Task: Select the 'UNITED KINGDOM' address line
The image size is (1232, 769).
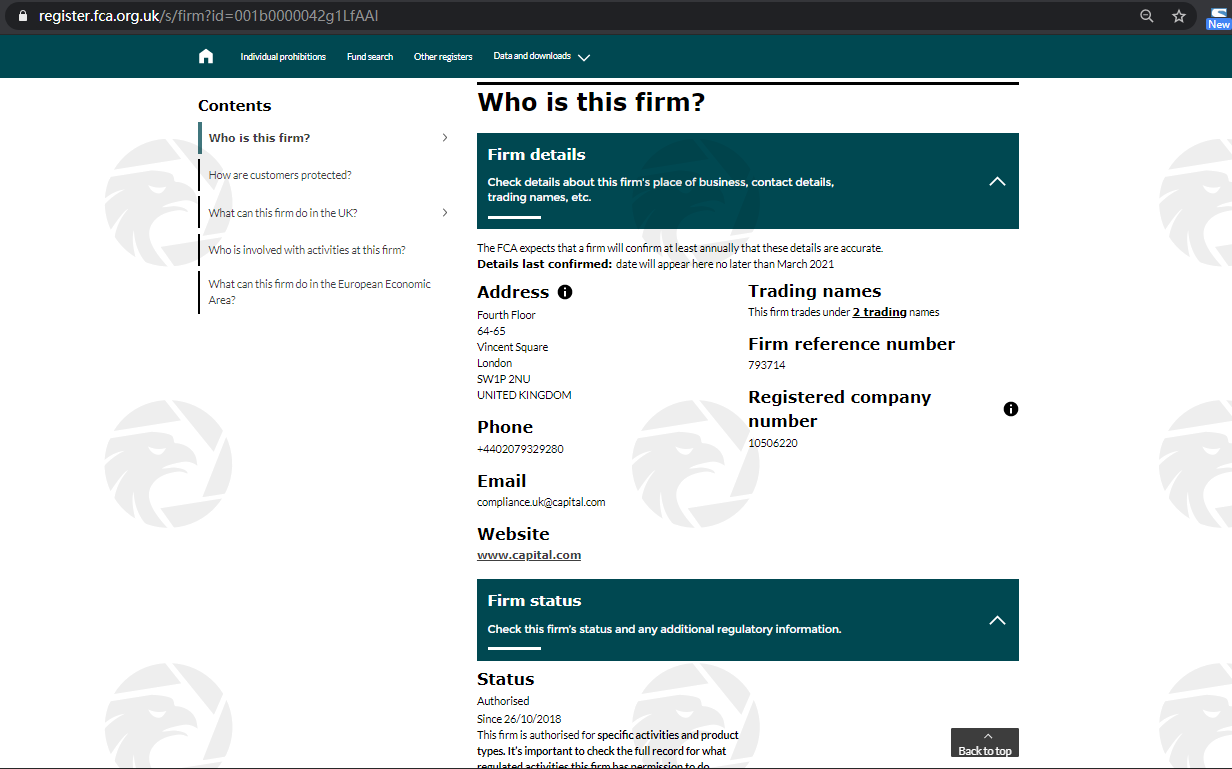Action: point(524,395)
